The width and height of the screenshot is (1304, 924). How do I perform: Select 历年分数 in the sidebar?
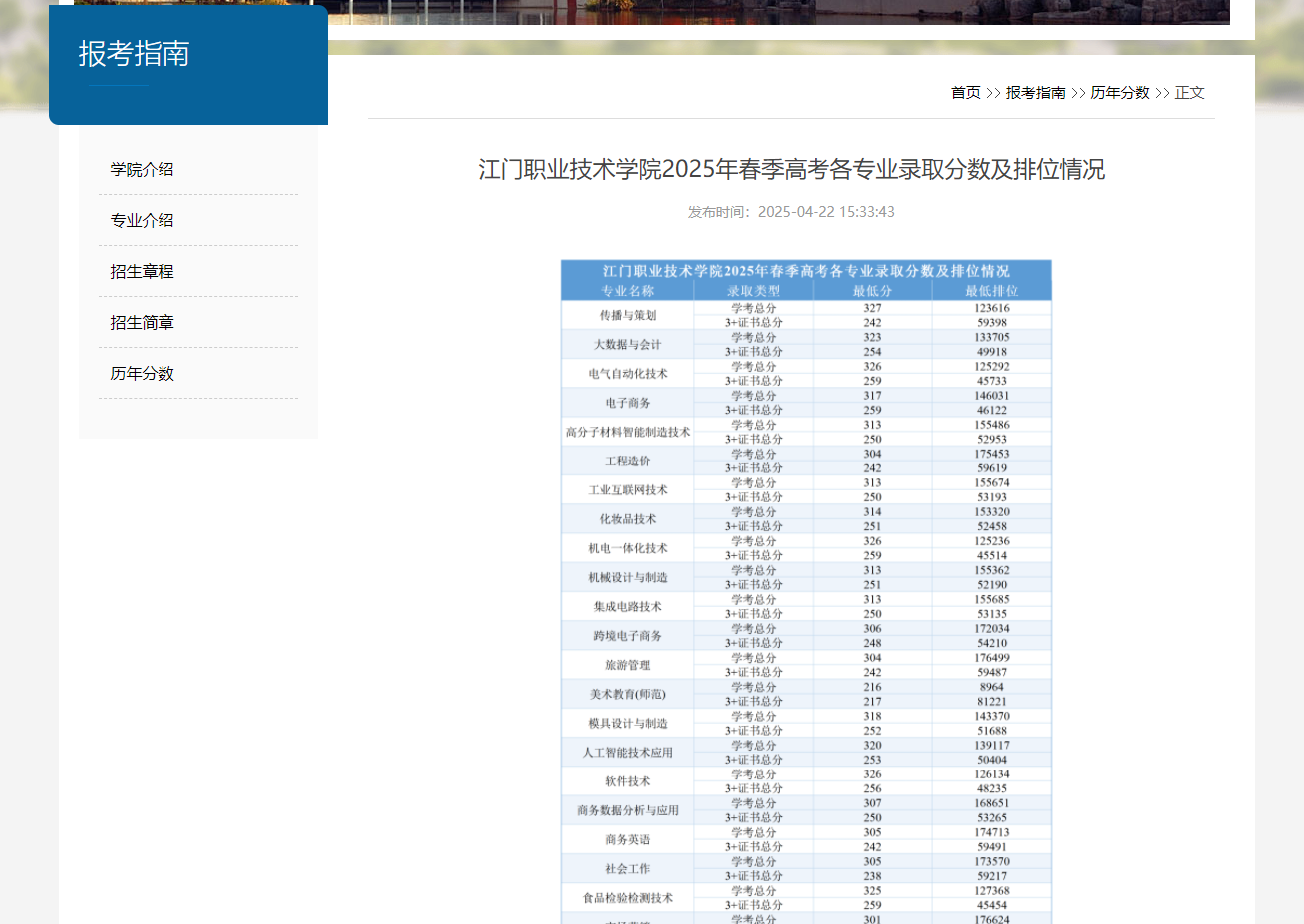pos(141,373)
